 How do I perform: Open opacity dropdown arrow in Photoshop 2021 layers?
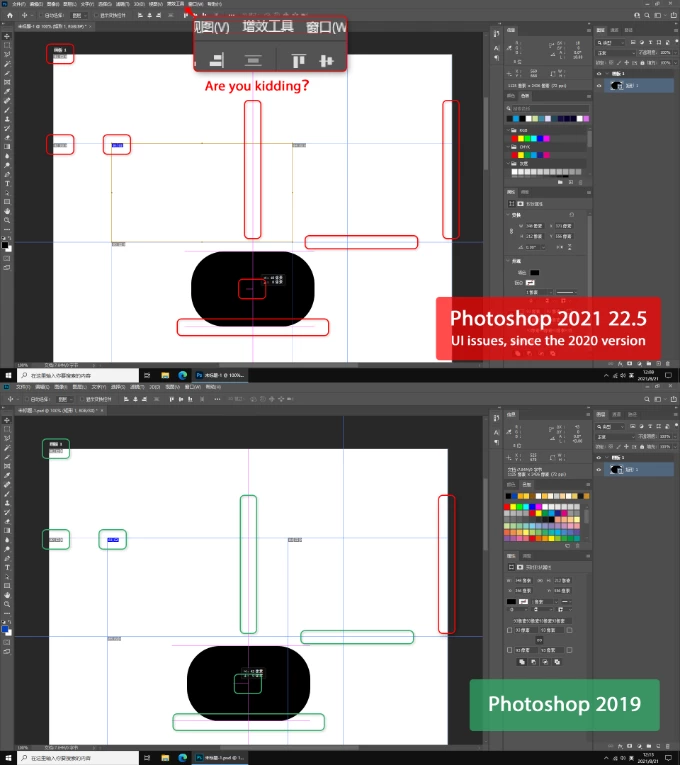pyautogui.click(x=675, y=53)
